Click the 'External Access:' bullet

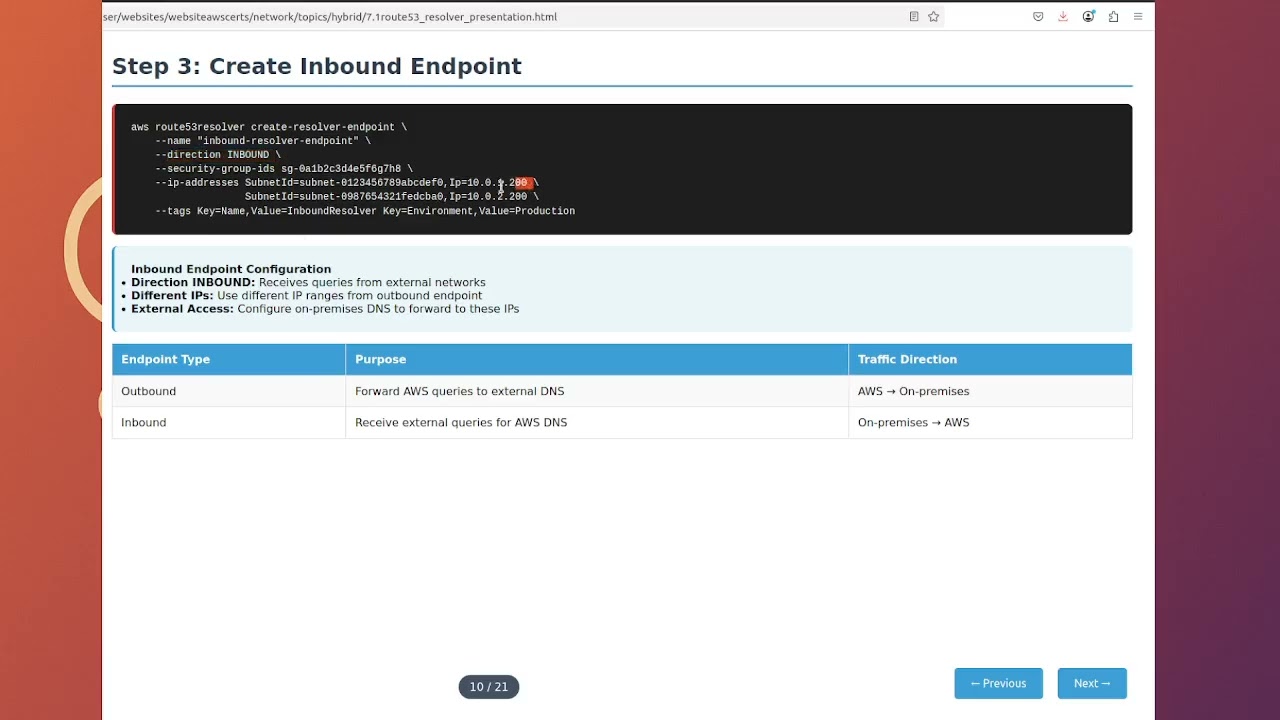click(x=325, y=308)
